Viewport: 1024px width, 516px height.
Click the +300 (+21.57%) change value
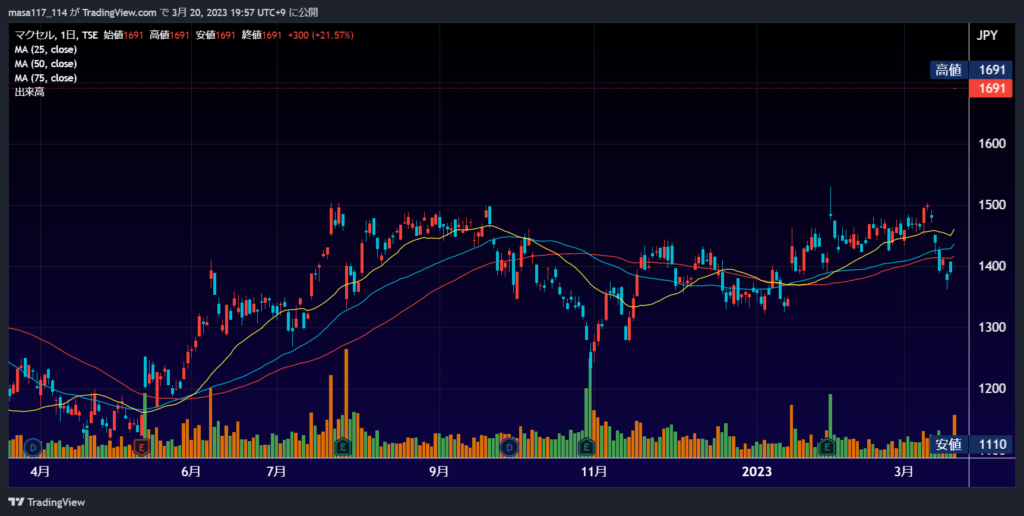321,35
